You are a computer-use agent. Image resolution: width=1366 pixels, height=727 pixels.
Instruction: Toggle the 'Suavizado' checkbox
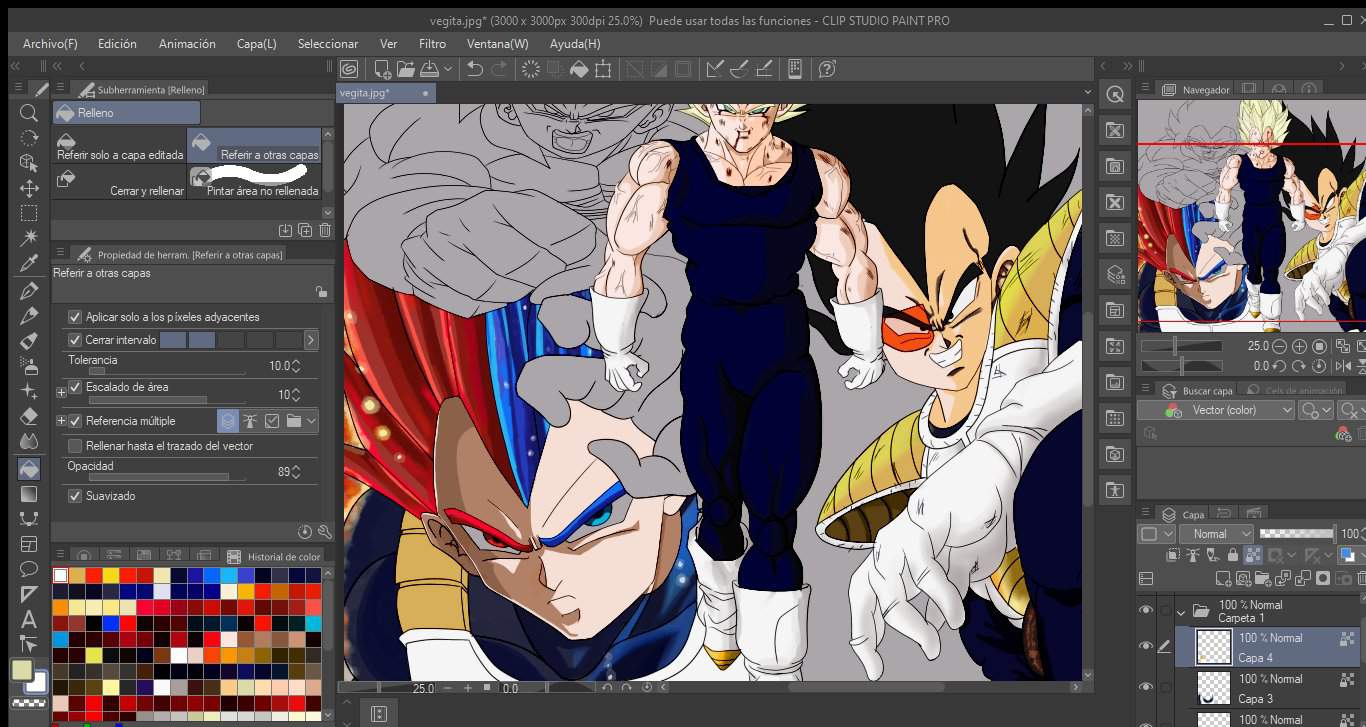coord(75,496)
